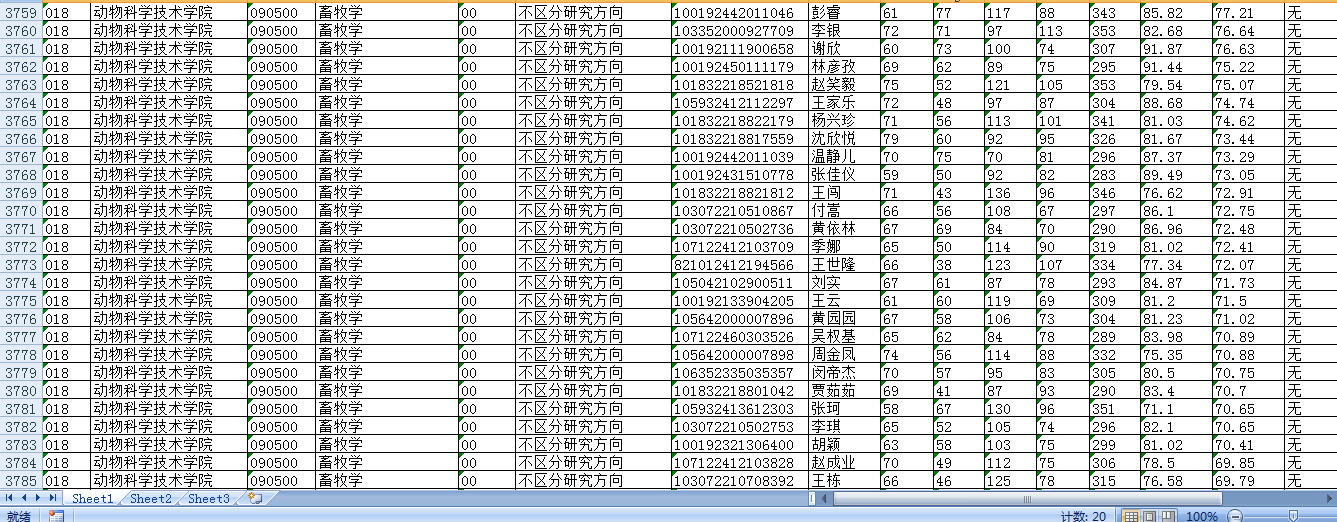1337x522 pixels.
Task: Click the 100% zoom level button
Action: [1202, 516]
